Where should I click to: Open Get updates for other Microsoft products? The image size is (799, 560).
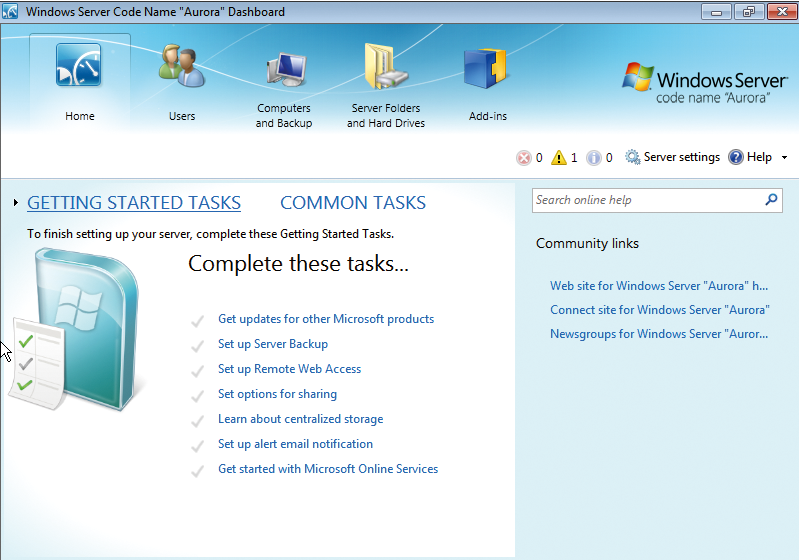click(326, 319)
